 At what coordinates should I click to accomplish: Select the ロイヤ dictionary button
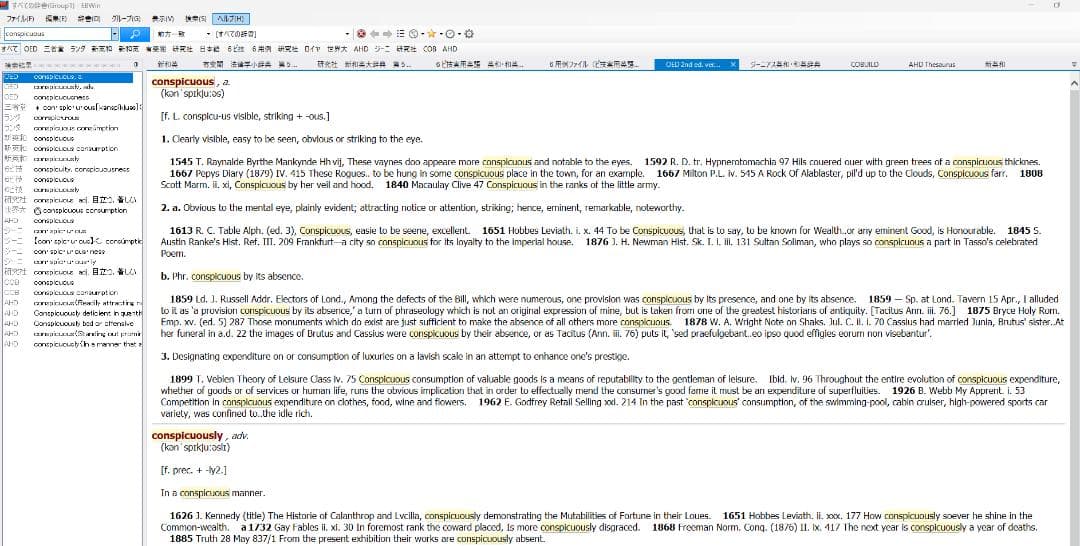click(x=312, y=49)
